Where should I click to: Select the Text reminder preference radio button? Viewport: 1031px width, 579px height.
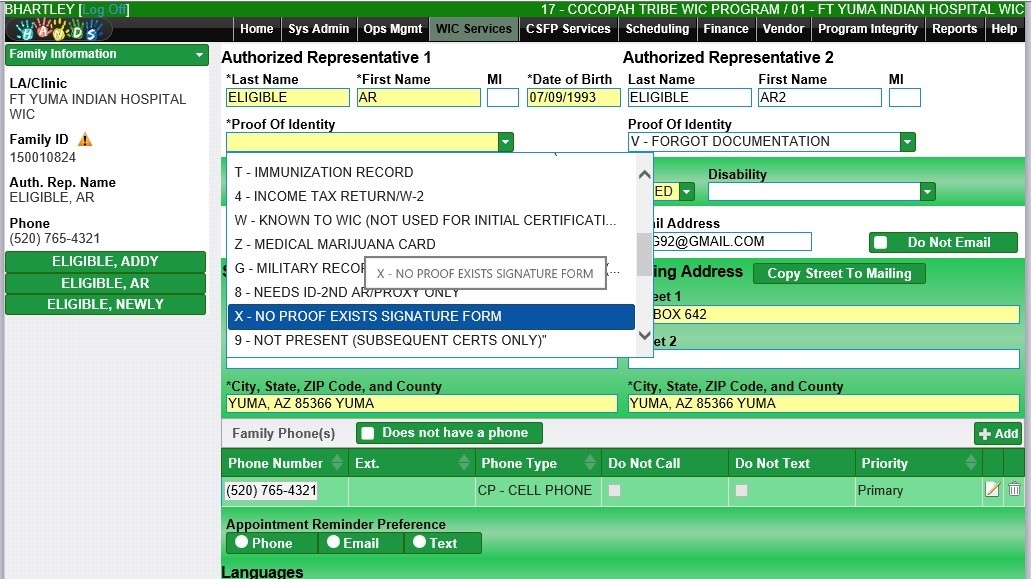click(420, 543)
